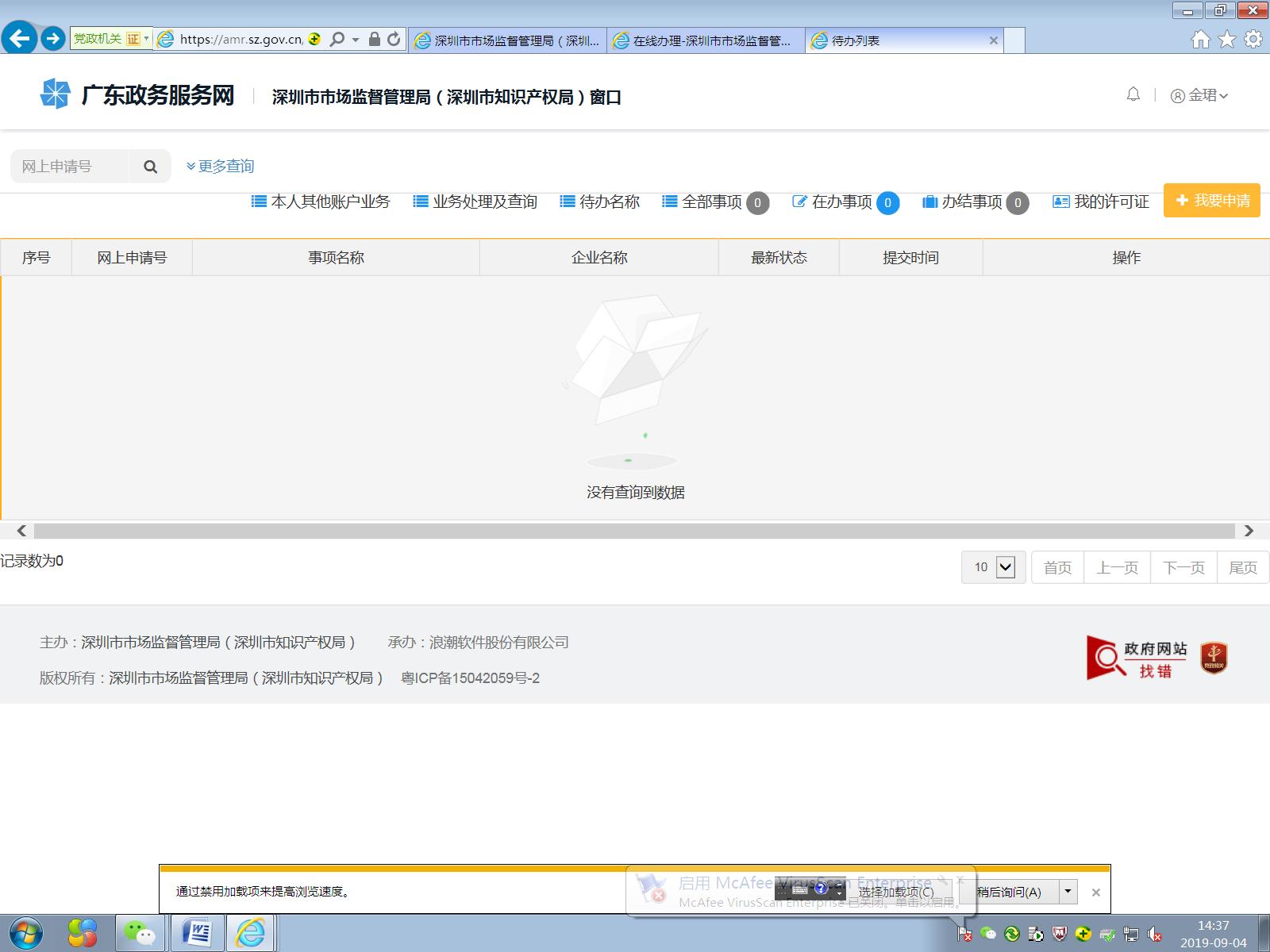Open the page size dropdown showing 10

point(991,567)
